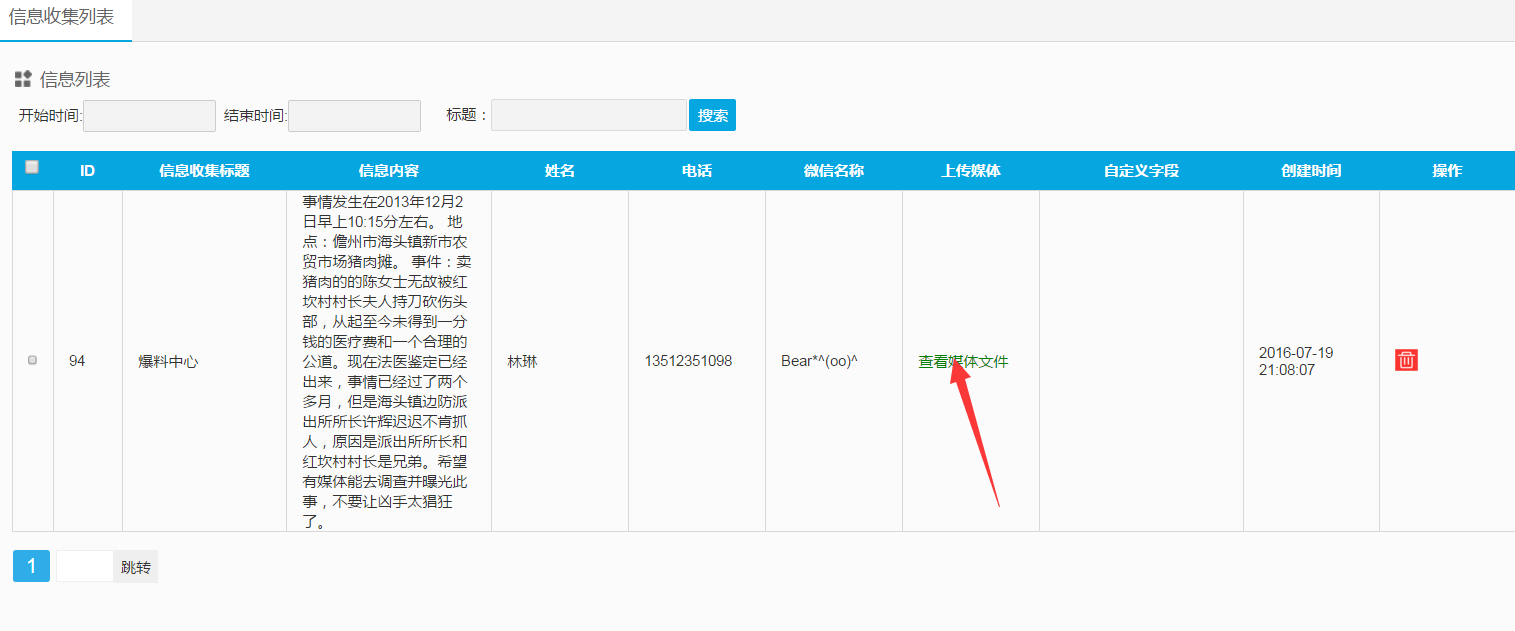Click the 信息收集标题 column header
Viewport: 1515px width, 631px height.
(204, 171)
